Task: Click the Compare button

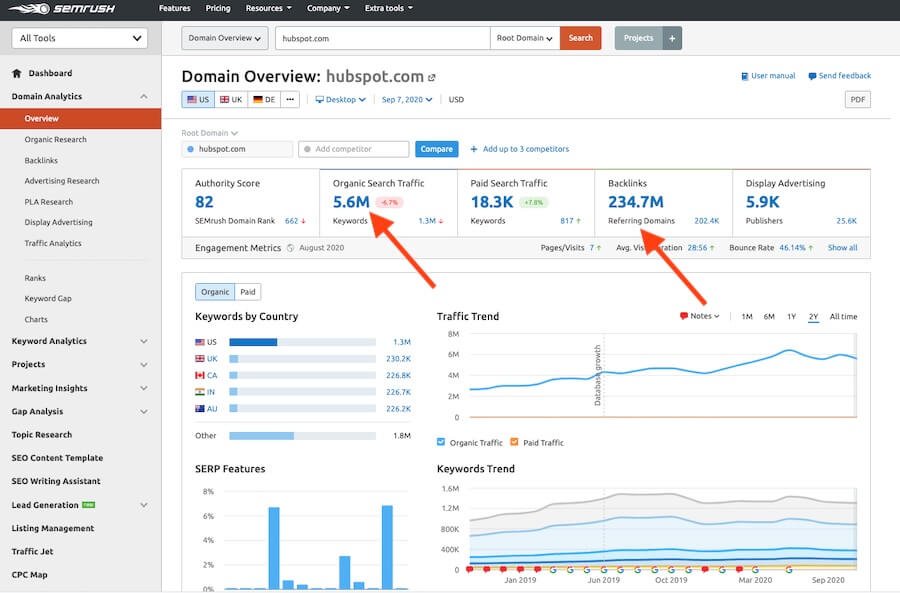Action: [x=436, y=149]
